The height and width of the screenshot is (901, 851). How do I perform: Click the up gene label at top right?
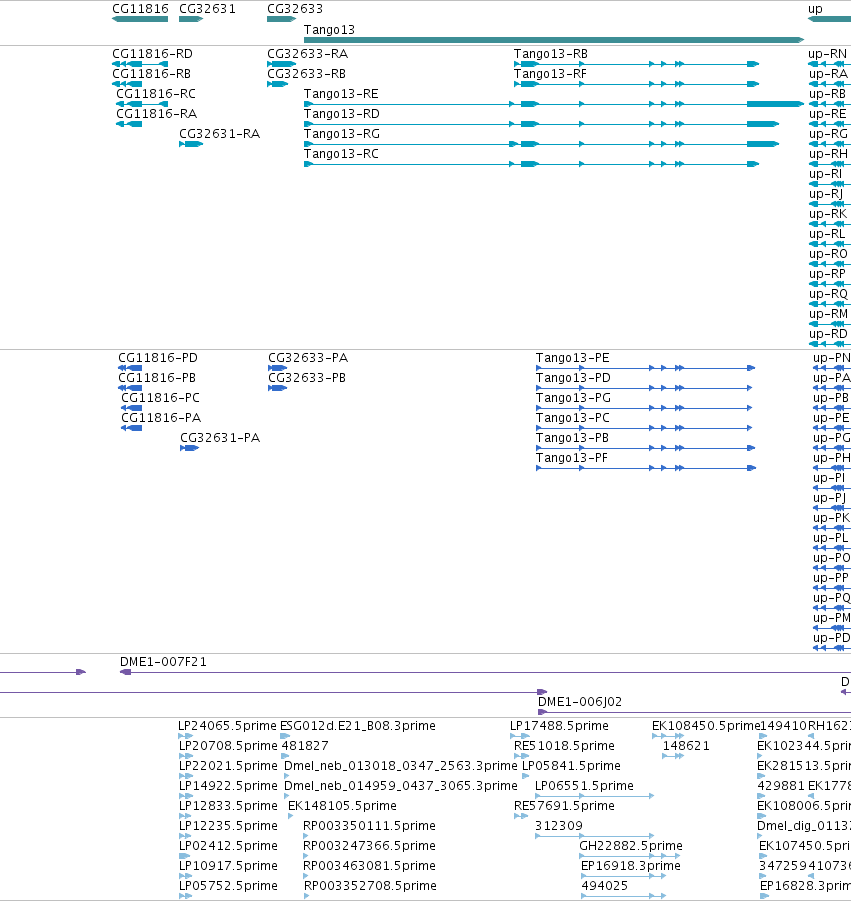815,9
